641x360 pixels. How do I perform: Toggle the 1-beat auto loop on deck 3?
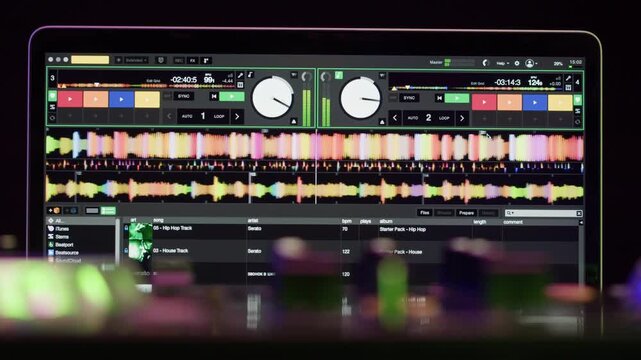tap(203, 116)
